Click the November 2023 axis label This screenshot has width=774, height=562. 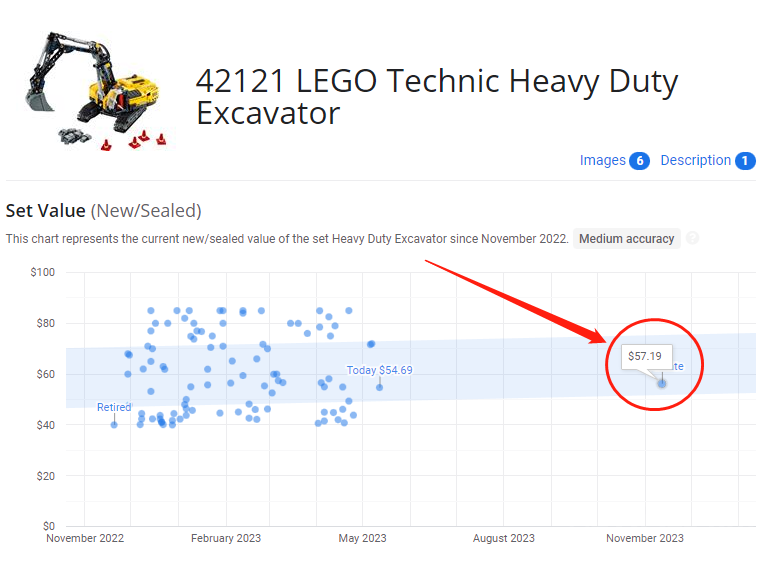pos(645,538)
